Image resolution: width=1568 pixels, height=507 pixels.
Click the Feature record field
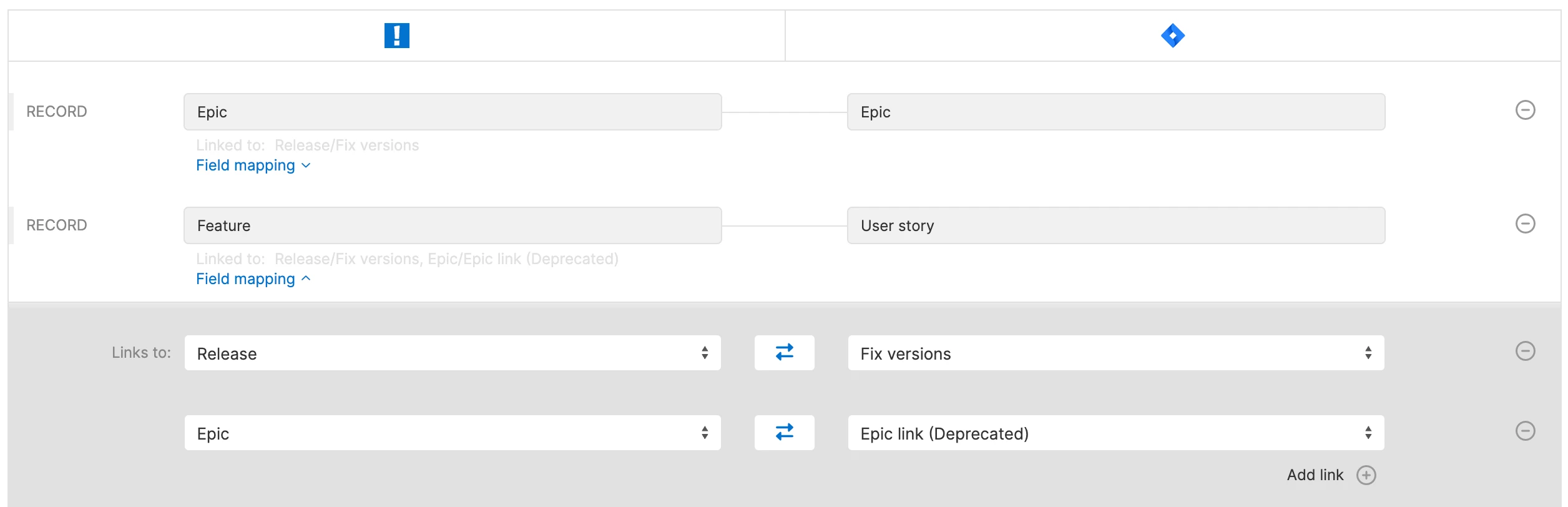tap(452, 226)
